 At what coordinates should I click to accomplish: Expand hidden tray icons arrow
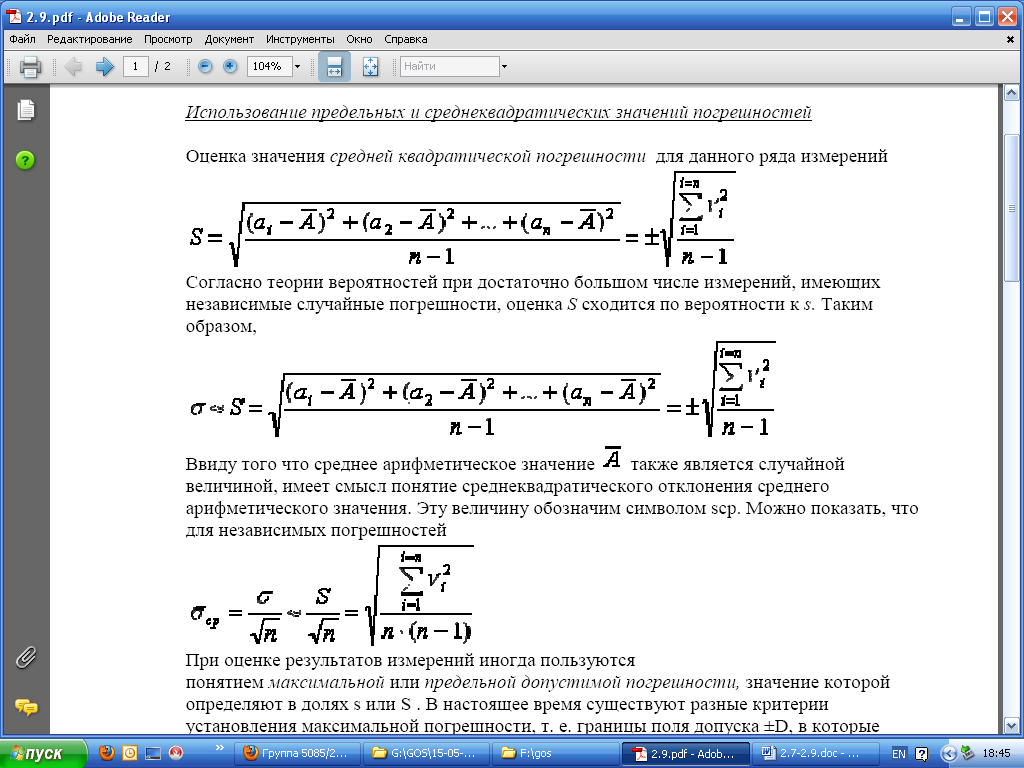coord(948,754)
